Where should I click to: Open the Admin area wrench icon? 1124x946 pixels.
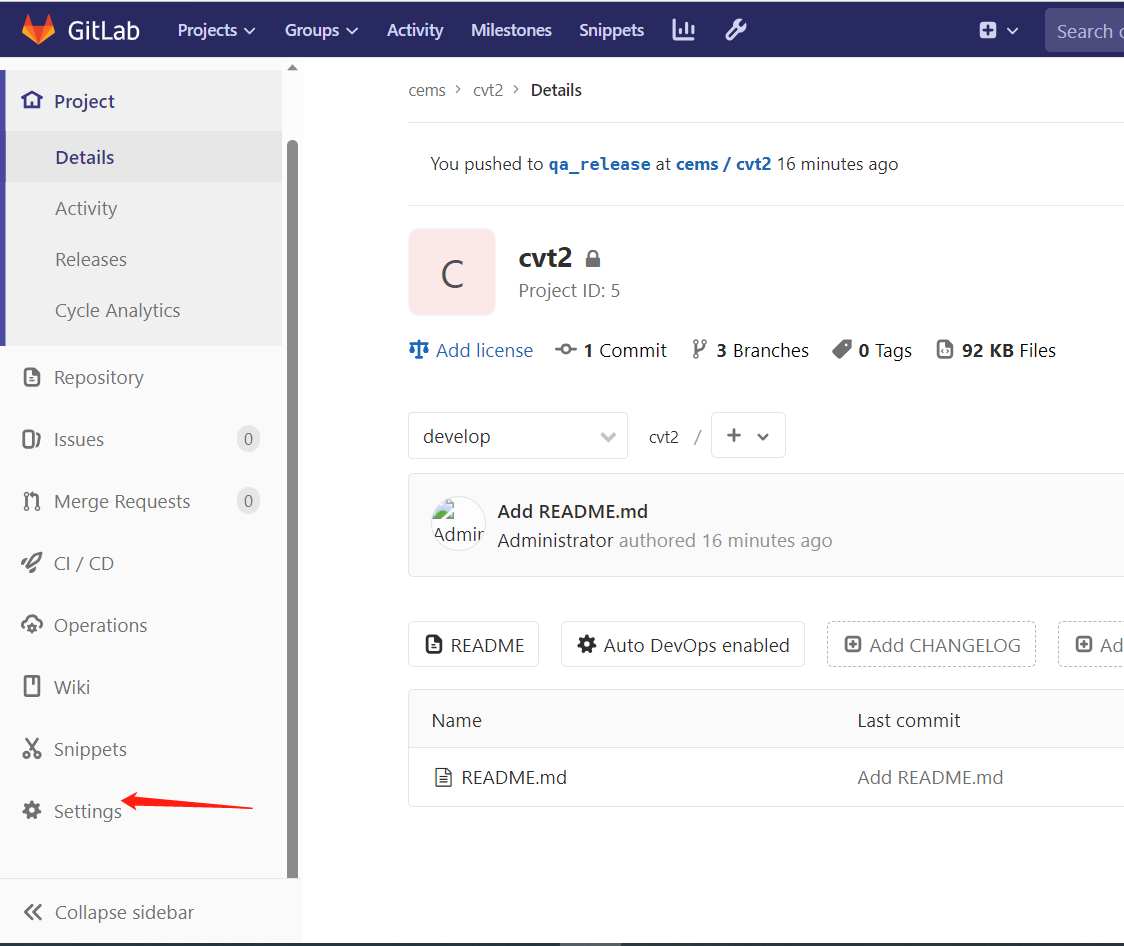[735, 29]
